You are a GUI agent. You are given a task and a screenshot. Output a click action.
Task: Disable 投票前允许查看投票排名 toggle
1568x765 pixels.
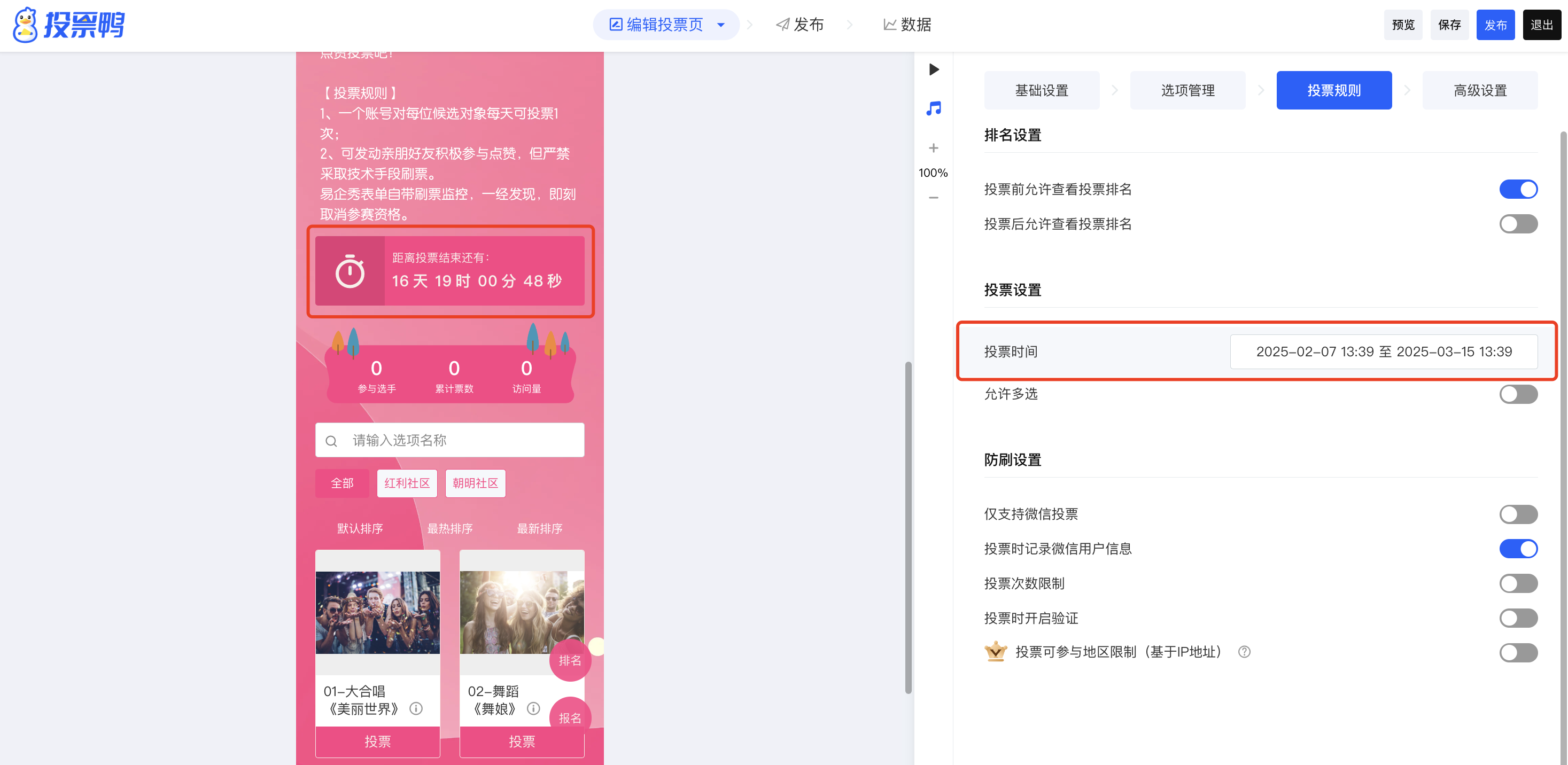pos(1518,189)
